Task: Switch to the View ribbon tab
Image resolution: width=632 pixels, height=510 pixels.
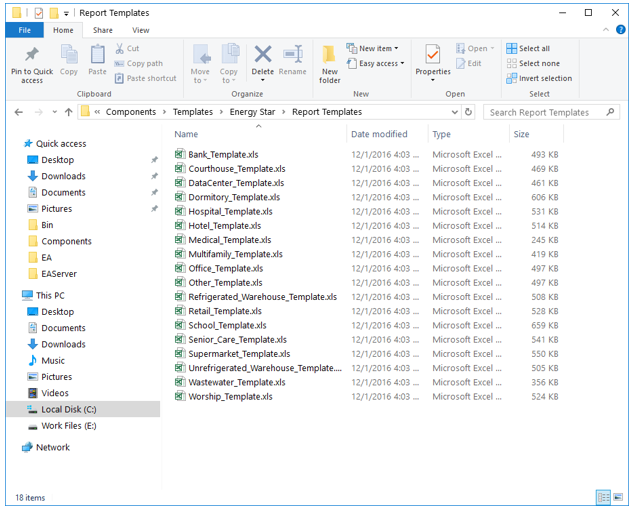Action: pyautogui.click(x=141, y=30)
